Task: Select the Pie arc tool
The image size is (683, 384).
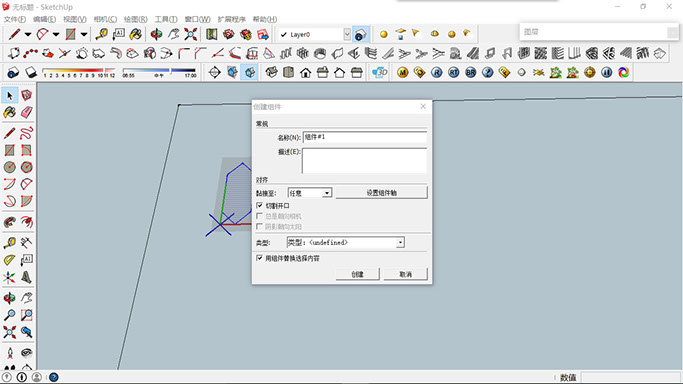Action: [x=27, y=201]
